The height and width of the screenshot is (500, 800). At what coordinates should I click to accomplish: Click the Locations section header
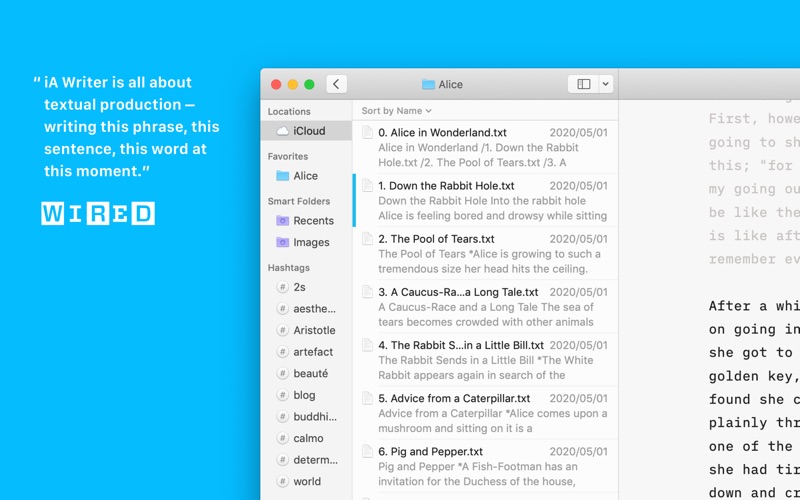pyautogui.click(x=289, y=111)
